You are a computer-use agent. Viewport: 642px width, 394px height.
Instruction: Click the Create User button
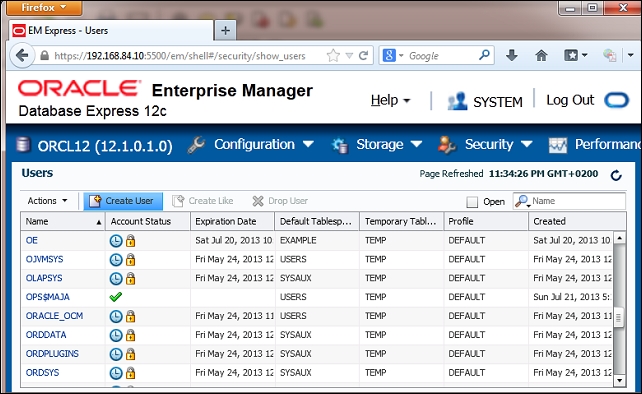(123, 201)
